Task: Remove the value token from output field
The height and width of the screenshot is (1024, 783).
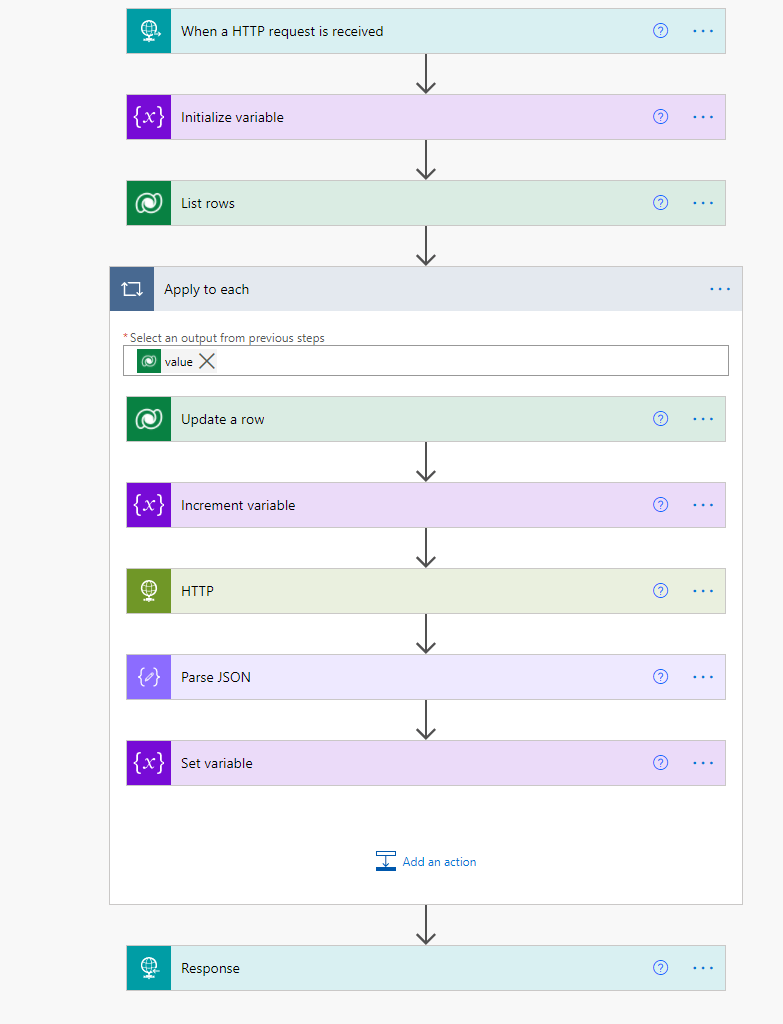Action: pyautogui.click(x=207, y=361)
